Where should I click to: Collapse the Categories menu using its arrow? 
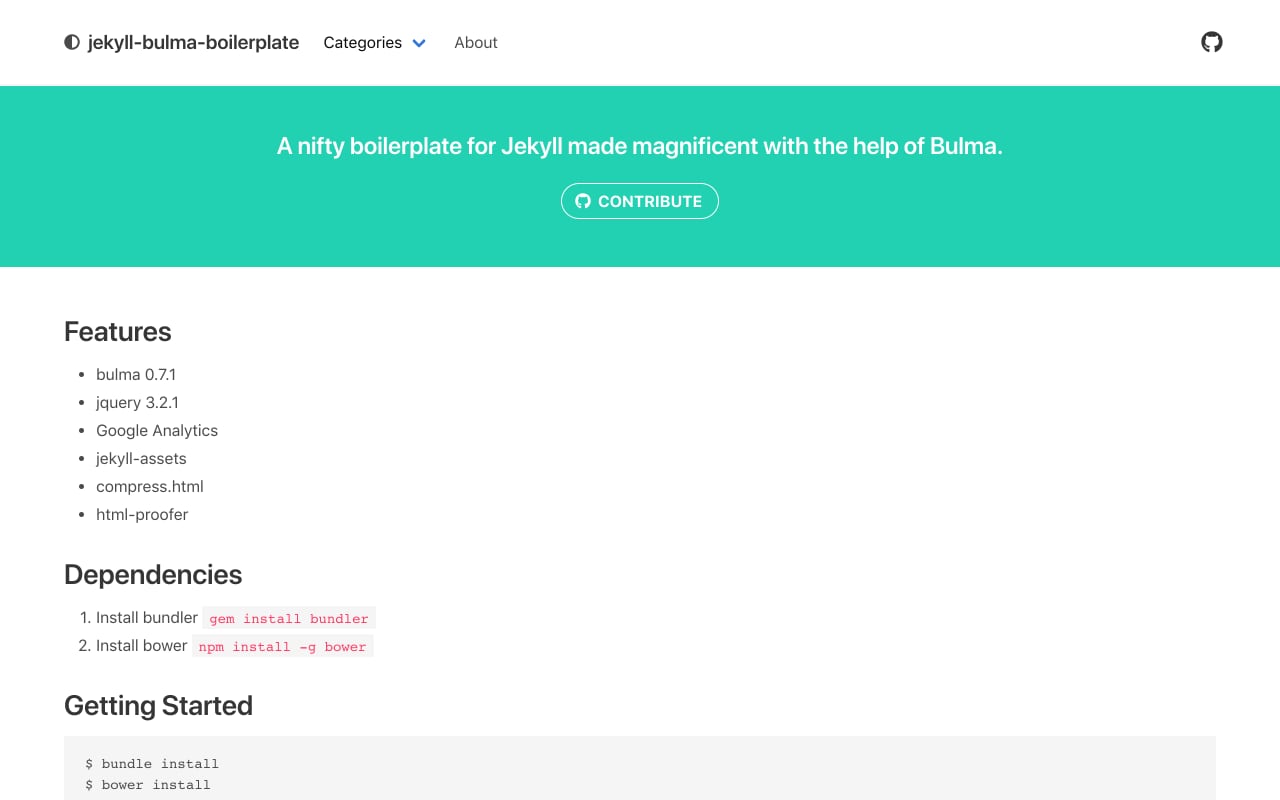(418, 43)
